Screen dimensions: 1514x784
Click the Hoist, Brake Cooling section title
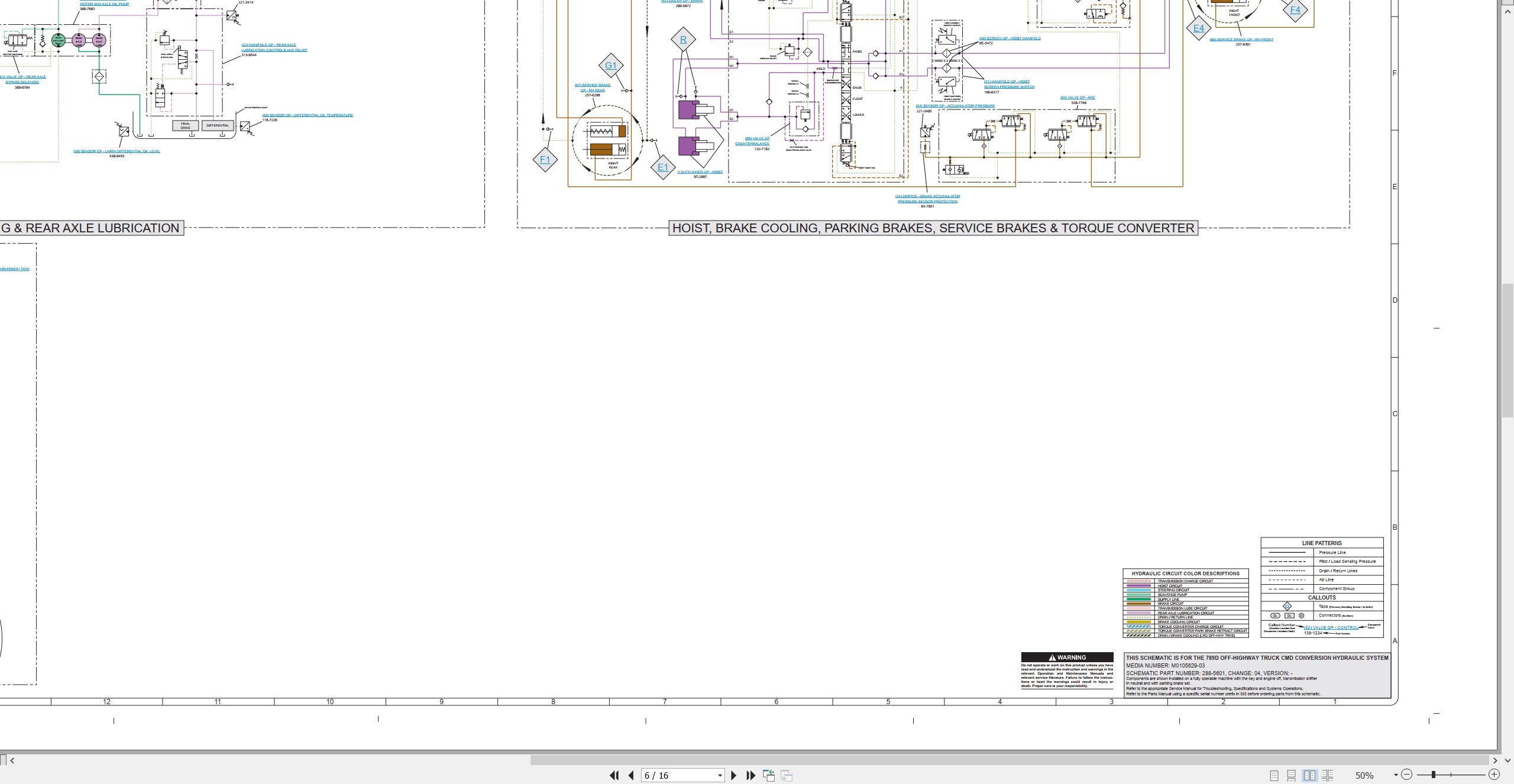tap(933, 228)
